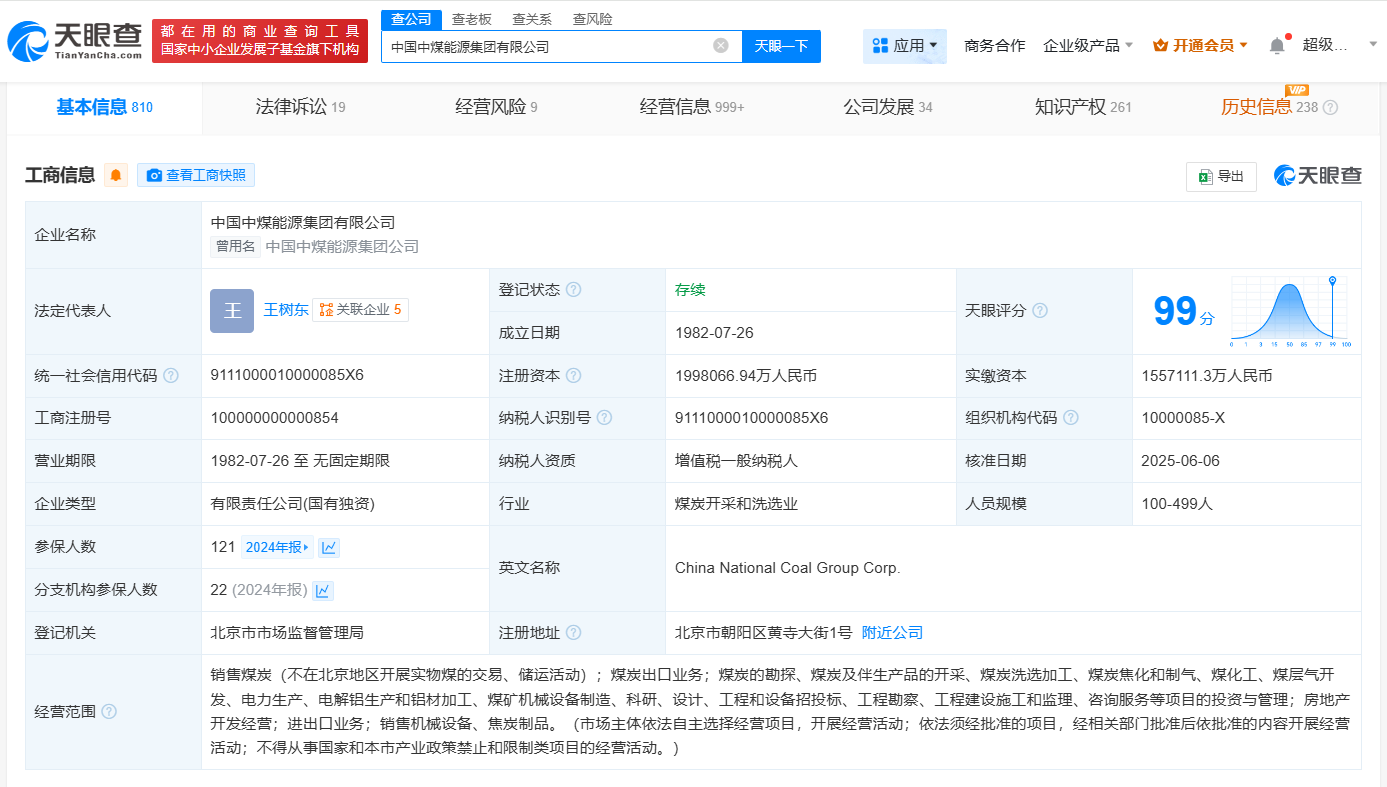1387x787 pixels.
Task: Switch to the 查老板 search tab
Action: 471,19
